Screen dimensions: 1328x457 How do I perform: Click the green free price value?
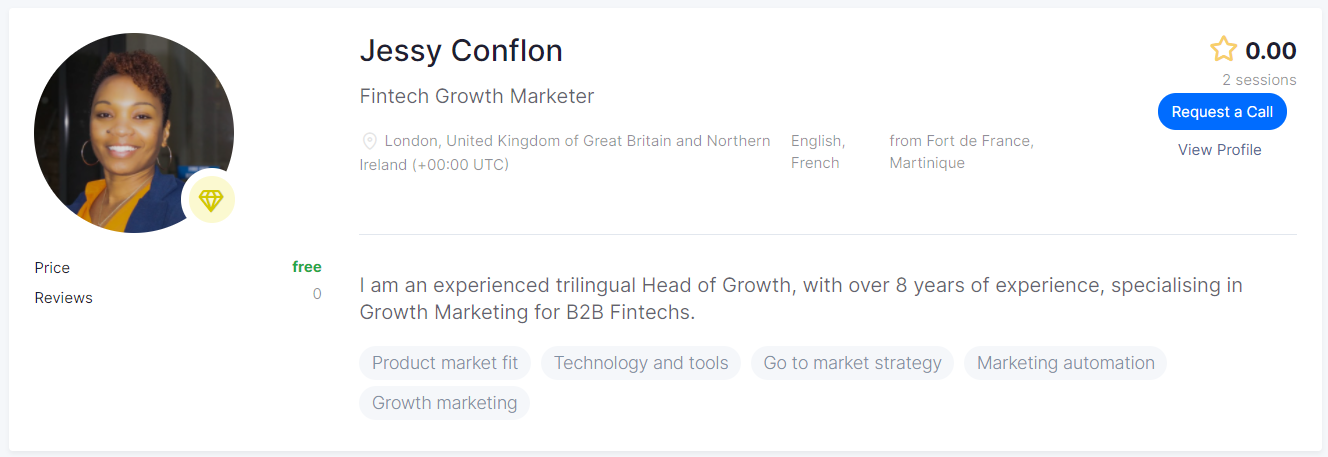[307, 267]
